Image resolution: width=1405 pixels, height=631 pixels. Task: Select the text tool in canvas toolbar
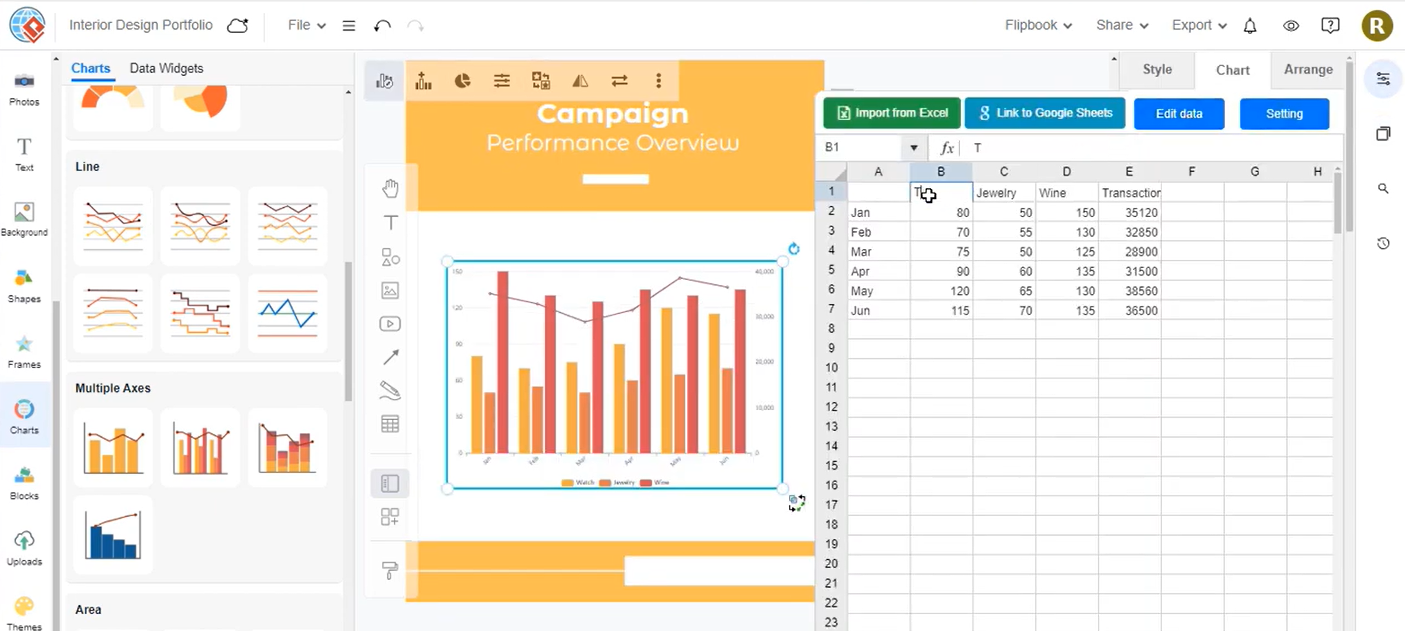click(x=390, y=222)
